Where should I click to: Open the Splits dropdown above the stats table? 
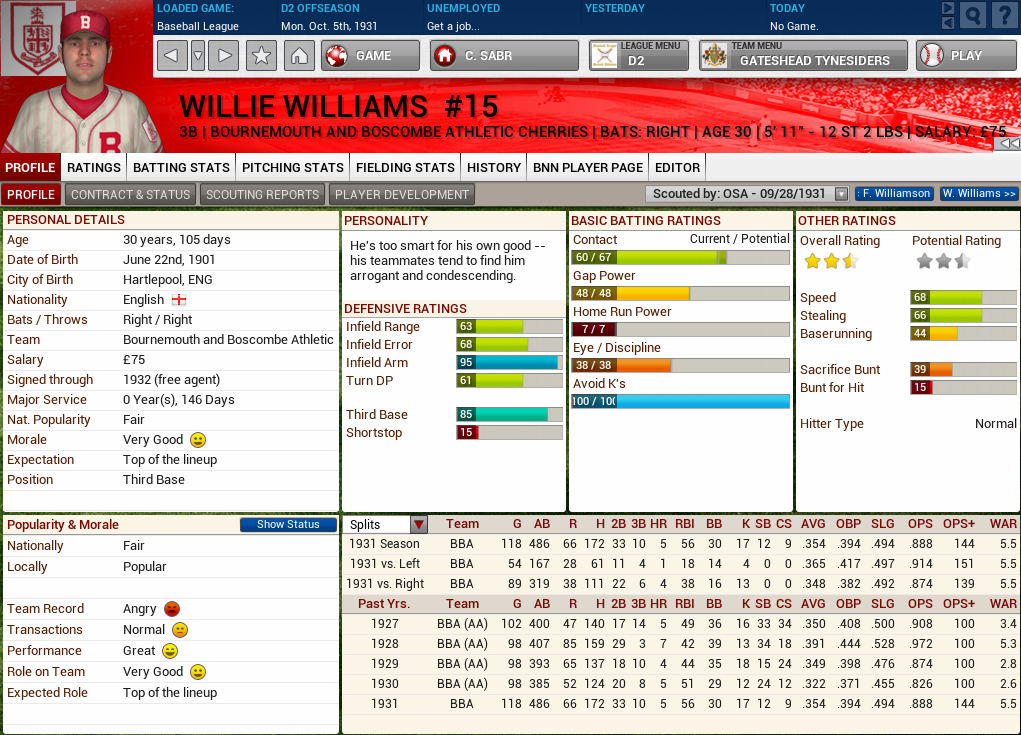click(418, 523)
